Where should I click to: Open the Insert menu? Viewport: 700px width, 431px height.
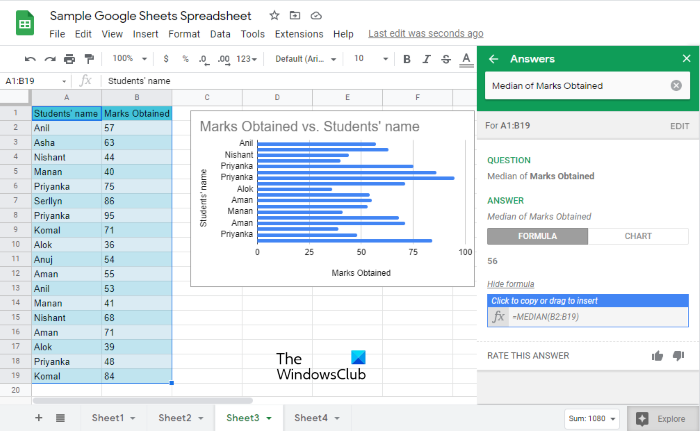point(146,34)
